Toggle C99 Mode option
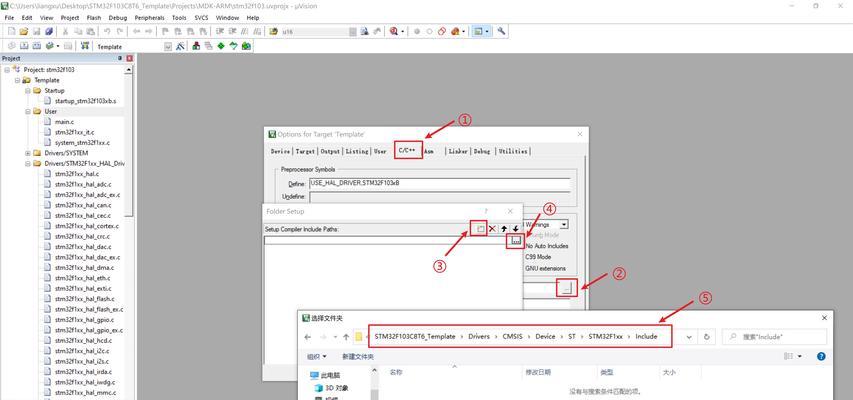Image resolution: width=853 pixels, height=400 pixels. [538, 257]
